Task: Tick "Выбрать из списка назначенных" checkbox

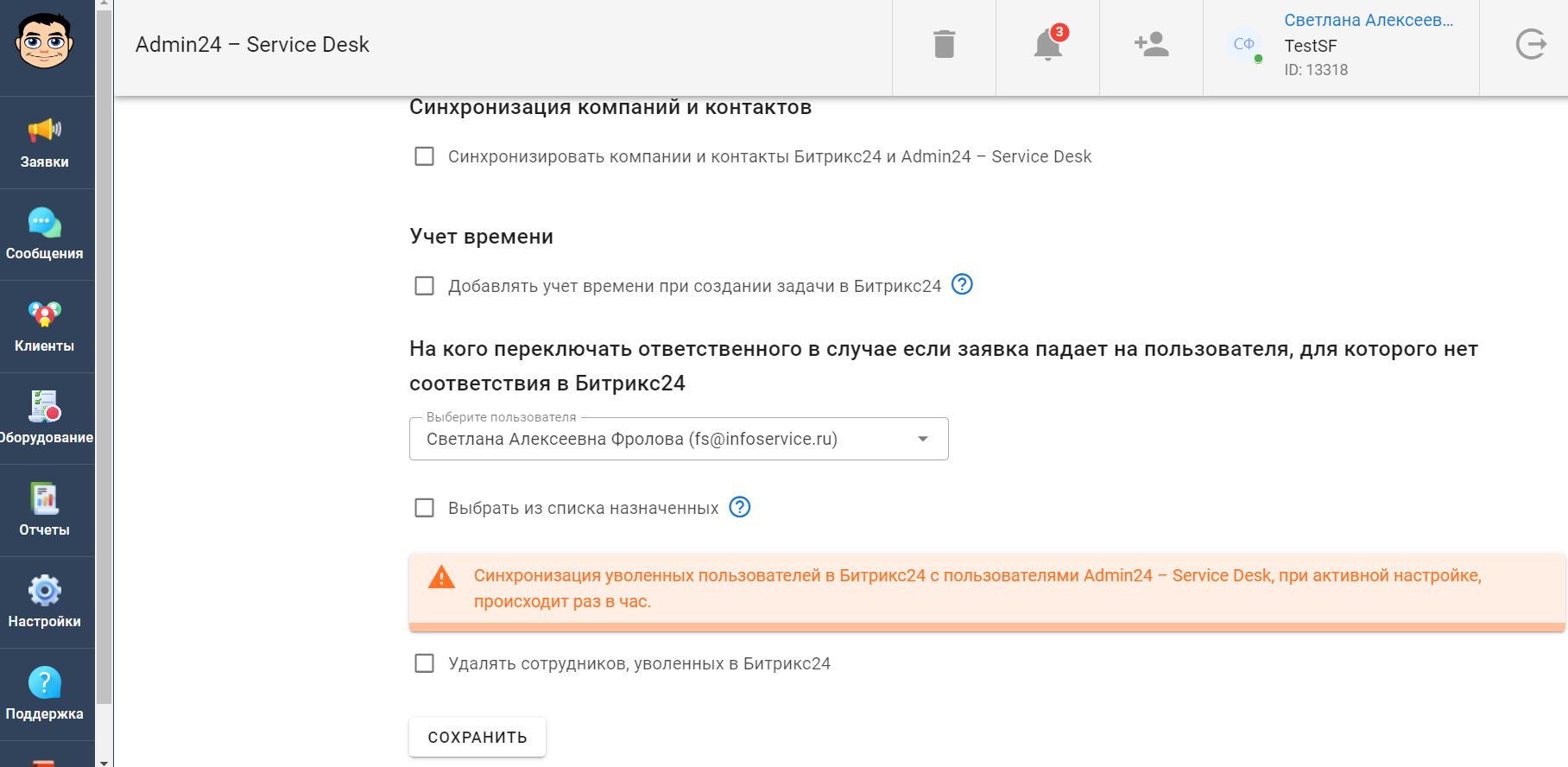Action: point(424,508)
